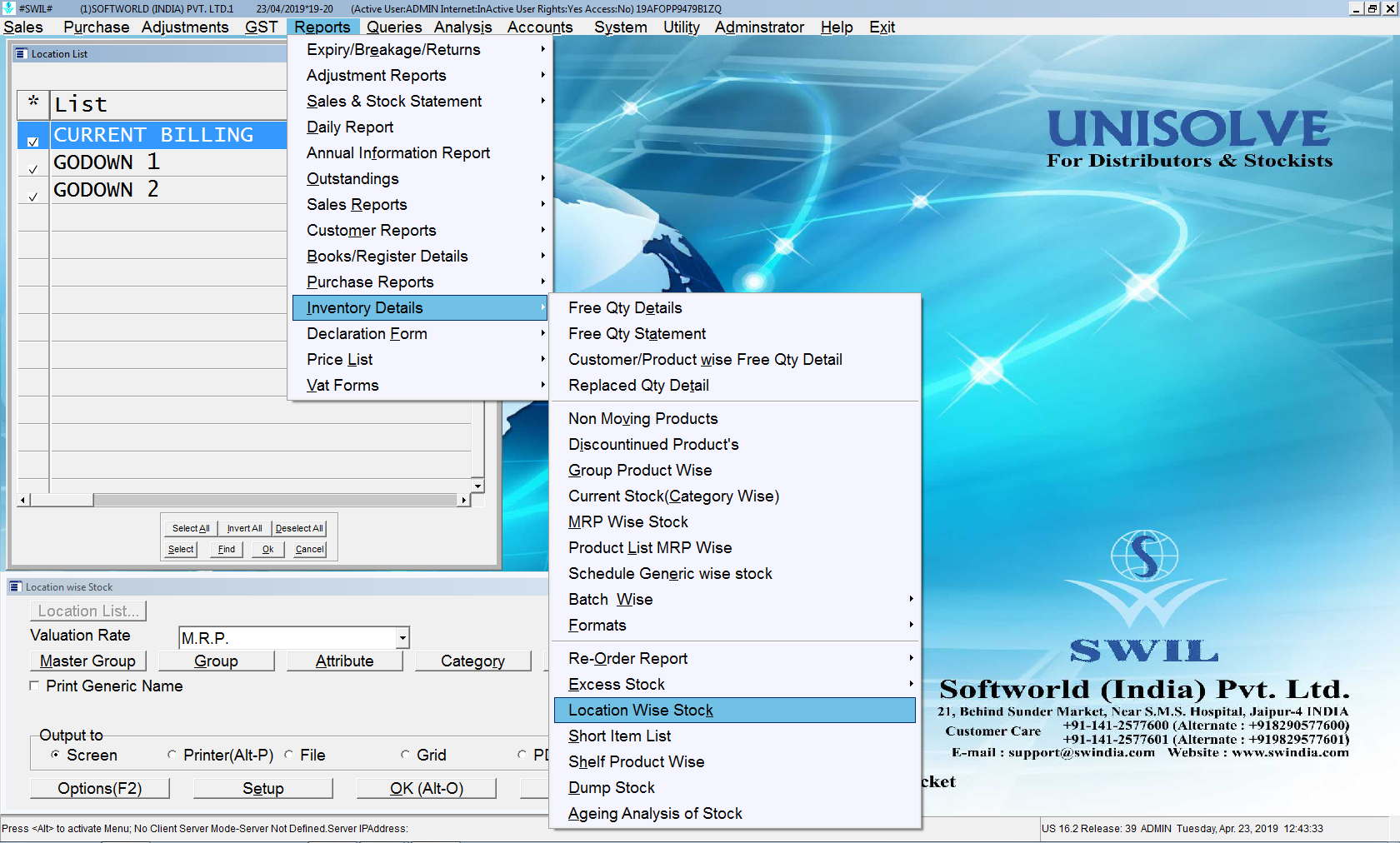Click OK (Alt-O) button
The width and height of the screenshot is (1400, 843).
[427, 788]
